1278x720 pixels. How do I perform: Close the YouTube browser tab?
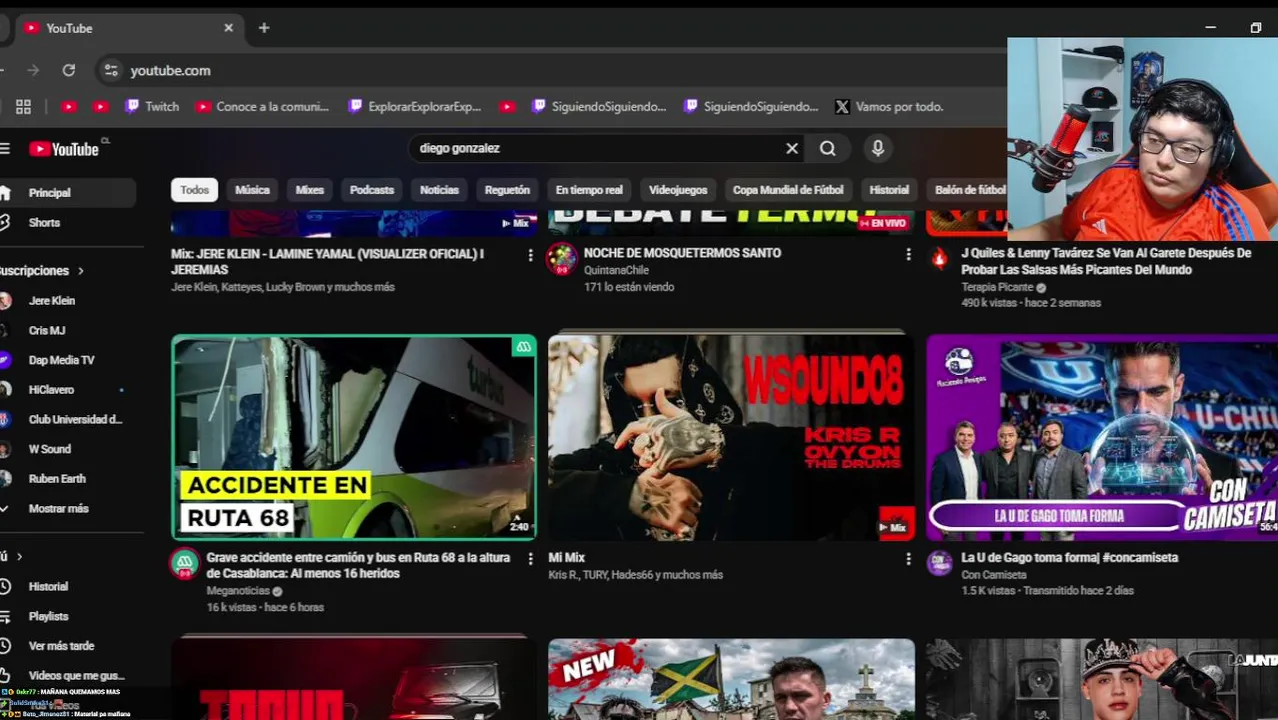228,28
